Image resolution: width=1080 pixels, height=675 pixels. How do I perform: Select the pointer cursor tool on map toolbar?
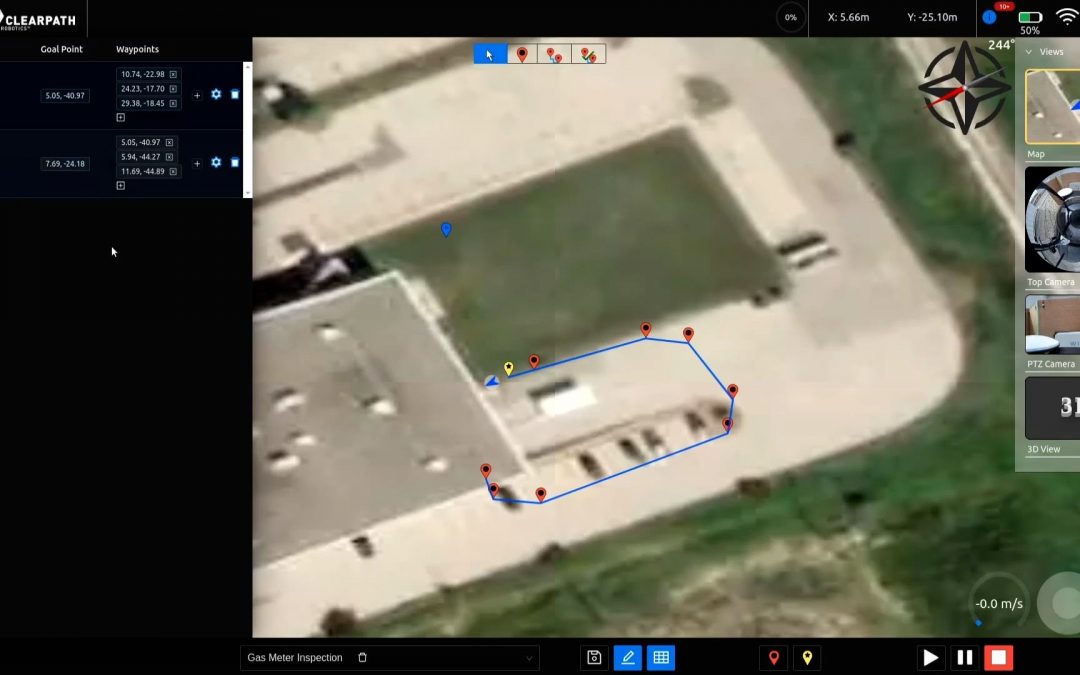click(490, 55)
